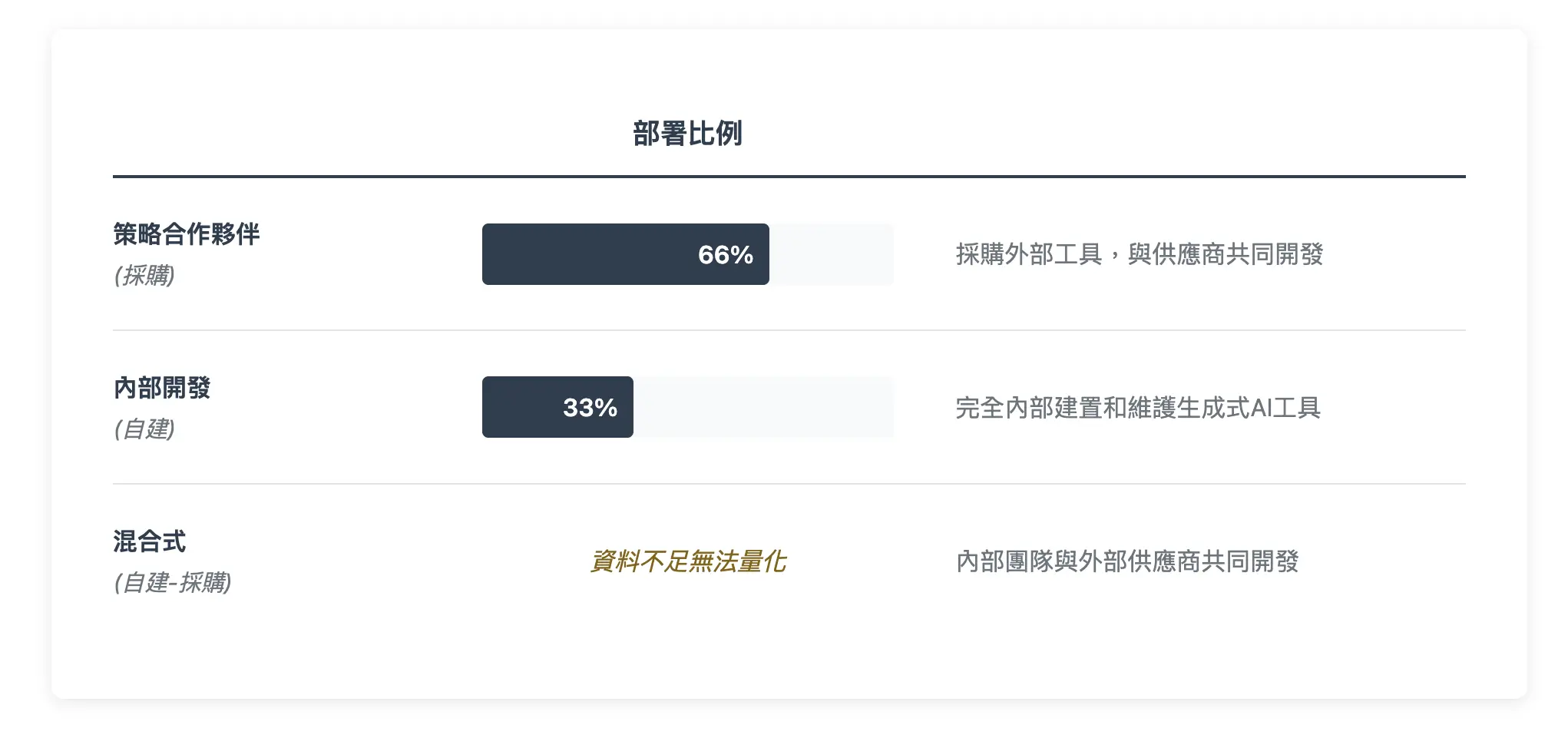This screenshot has height=748, width=1568.
Task: Click description 採購外部工具，與供應商共同開發
Action: coord(1140,254)
